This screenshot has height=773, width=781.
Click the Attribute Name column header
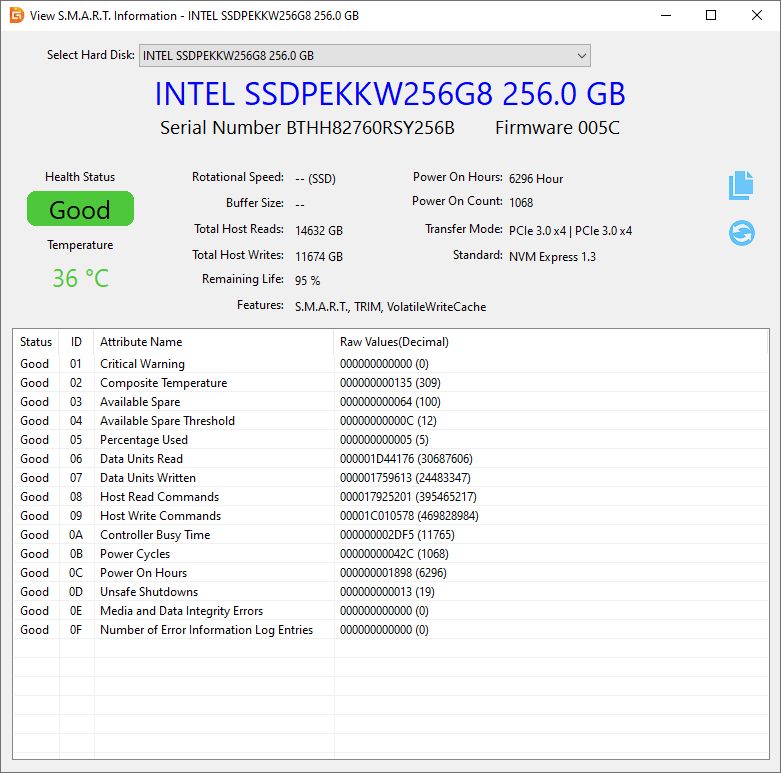tap(141, 342)
